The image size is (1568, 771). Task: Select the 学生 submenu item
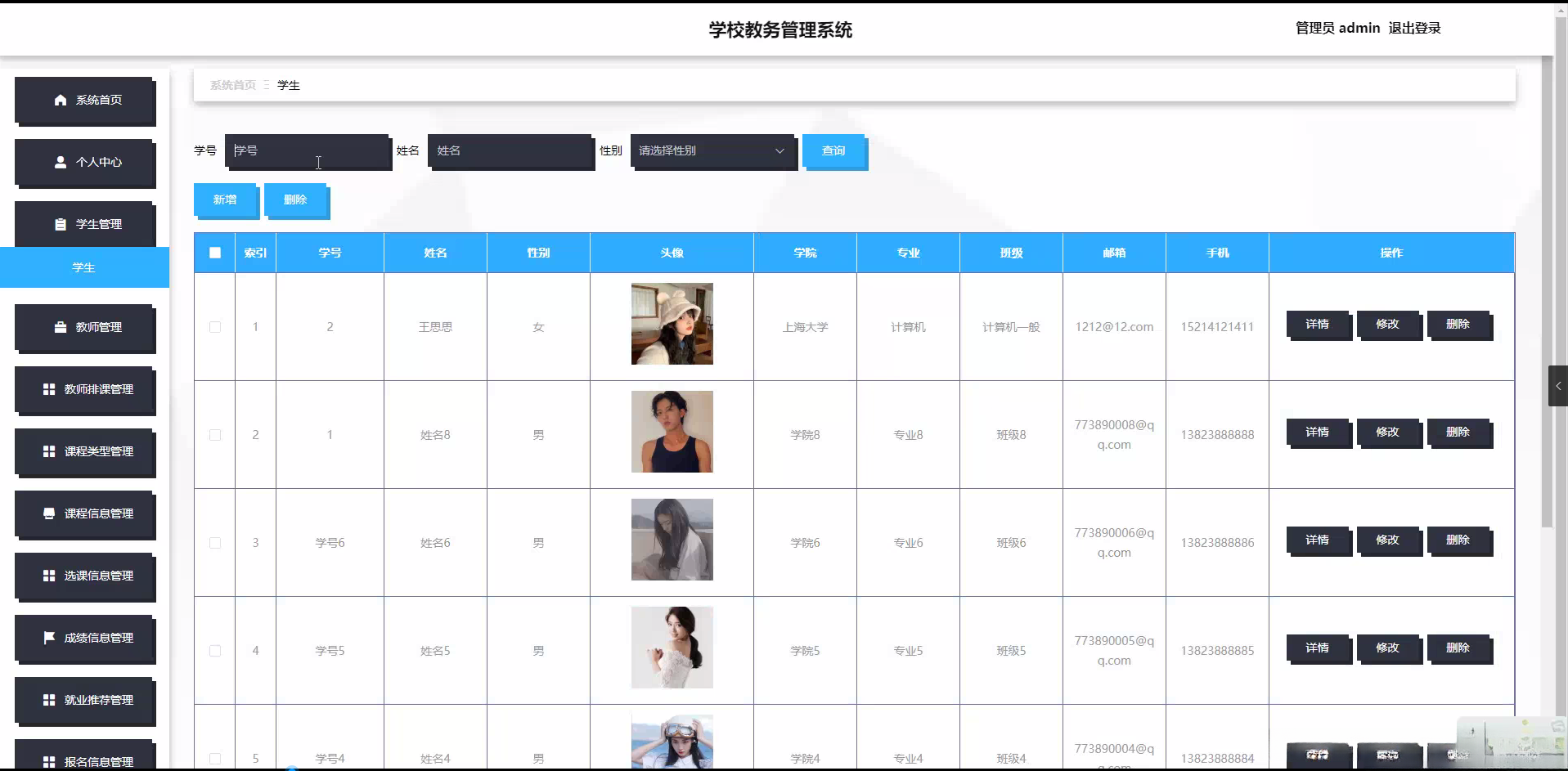(x=84, y=267)
